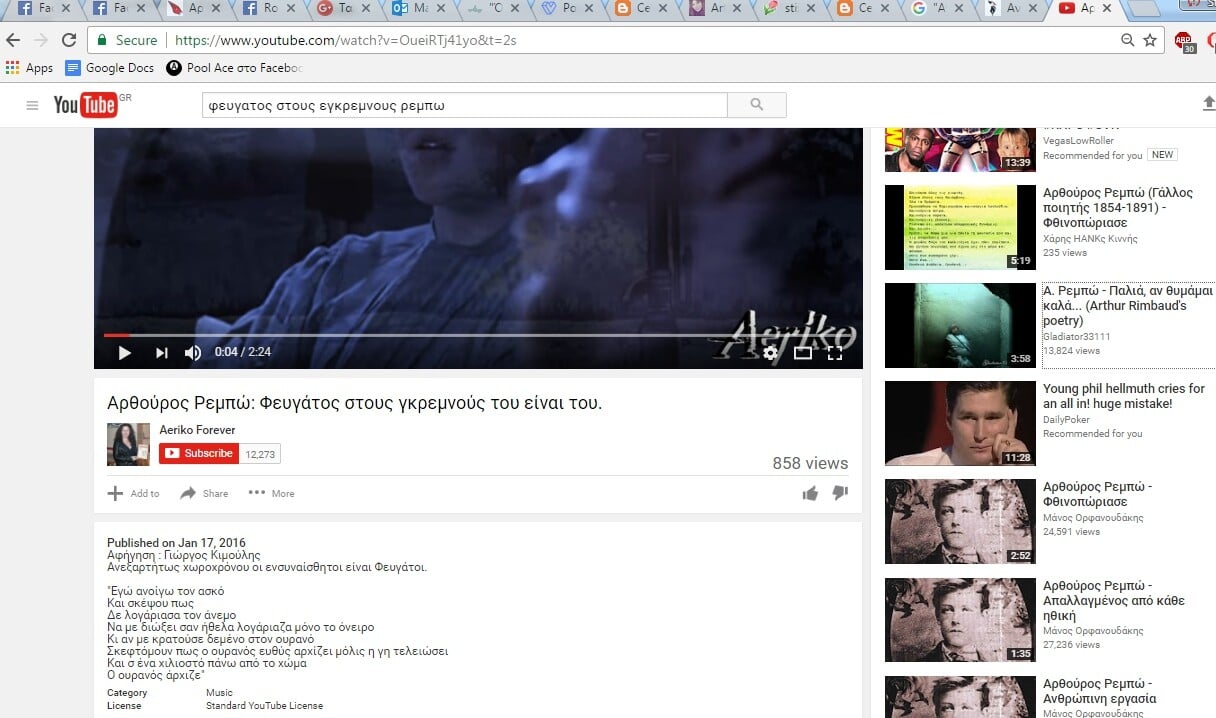1216x718 pixels.
Task: Focus the YouTube search field
Action: point(464,105)
